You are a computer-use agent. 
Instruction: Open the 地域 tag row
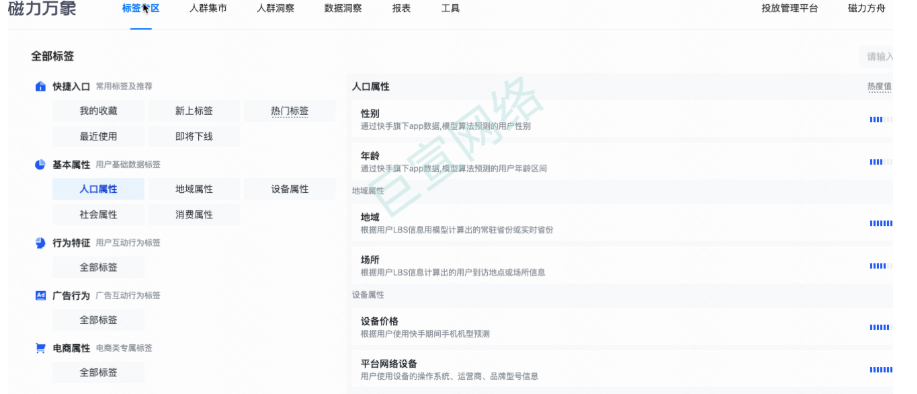tap(622, 223)
